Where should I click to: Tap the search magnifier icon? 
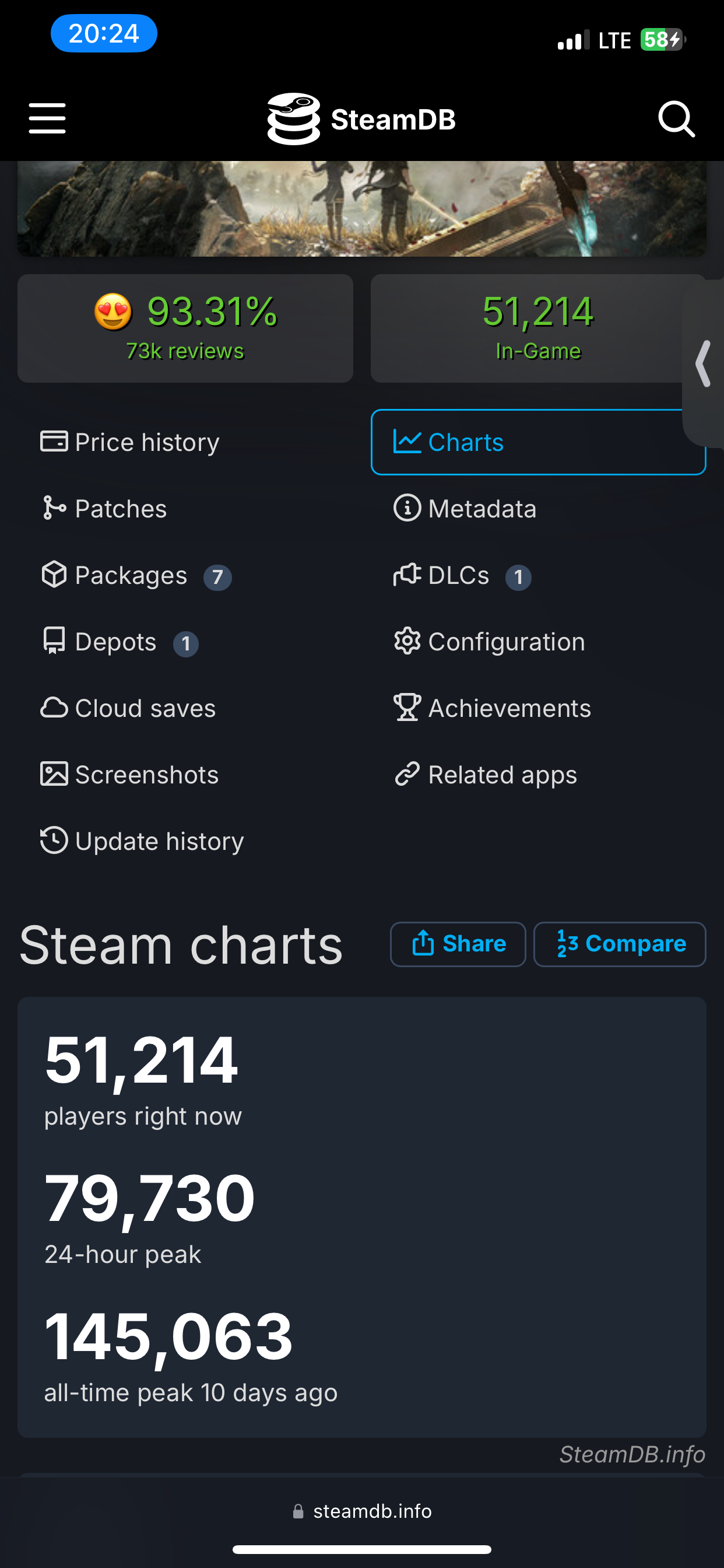tap(677, 118)
